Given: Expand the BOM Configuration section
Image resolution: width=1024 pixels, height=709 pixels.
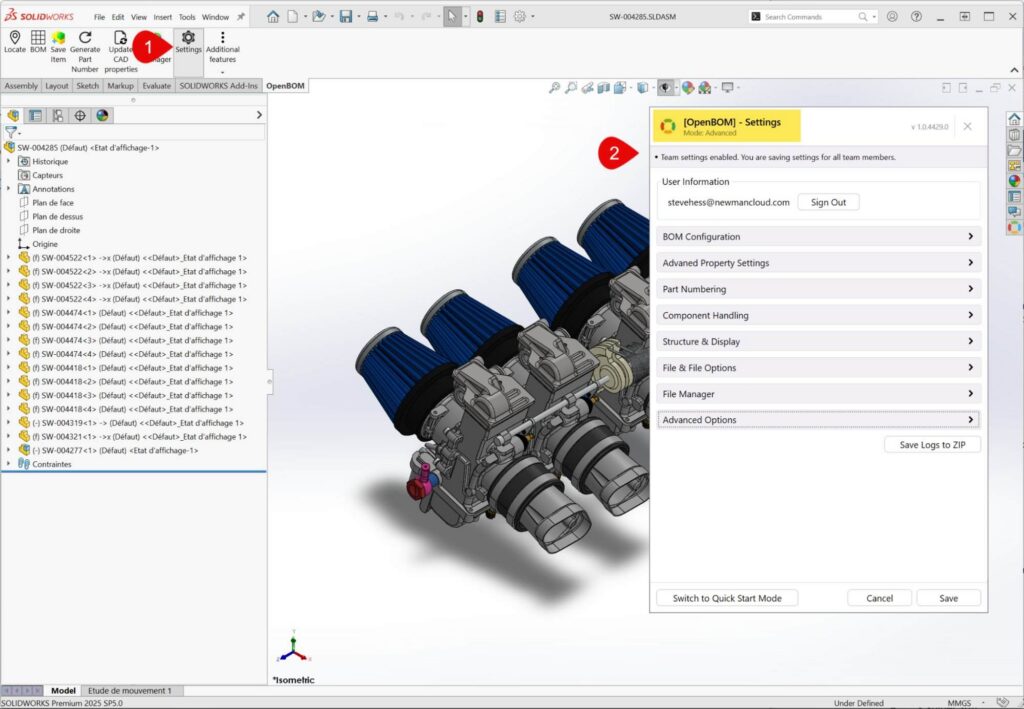Looking at the screenshot, I should click(819, 237).
